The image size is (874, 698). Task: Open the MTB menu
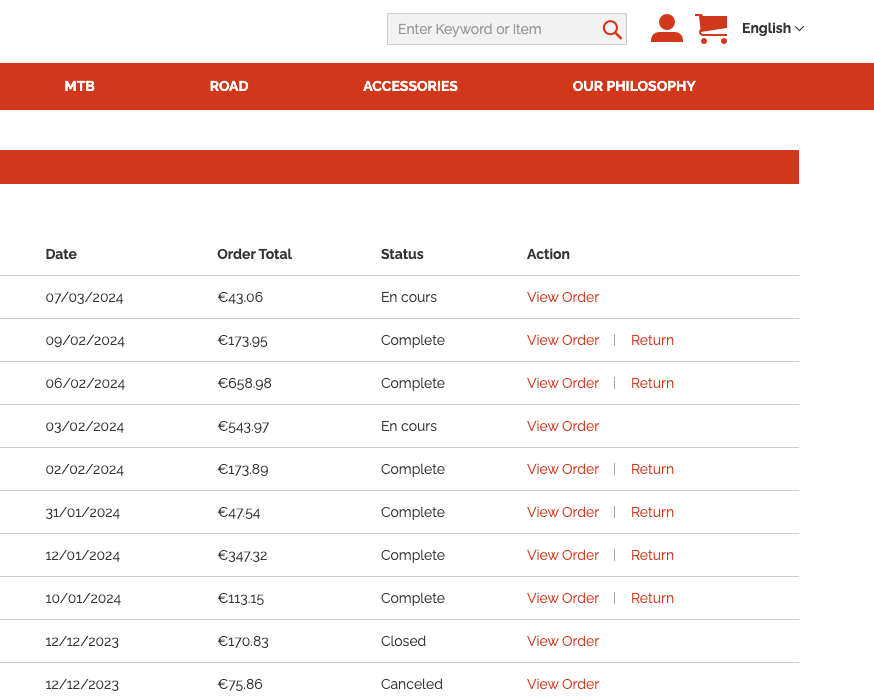(x=79, y=86)
